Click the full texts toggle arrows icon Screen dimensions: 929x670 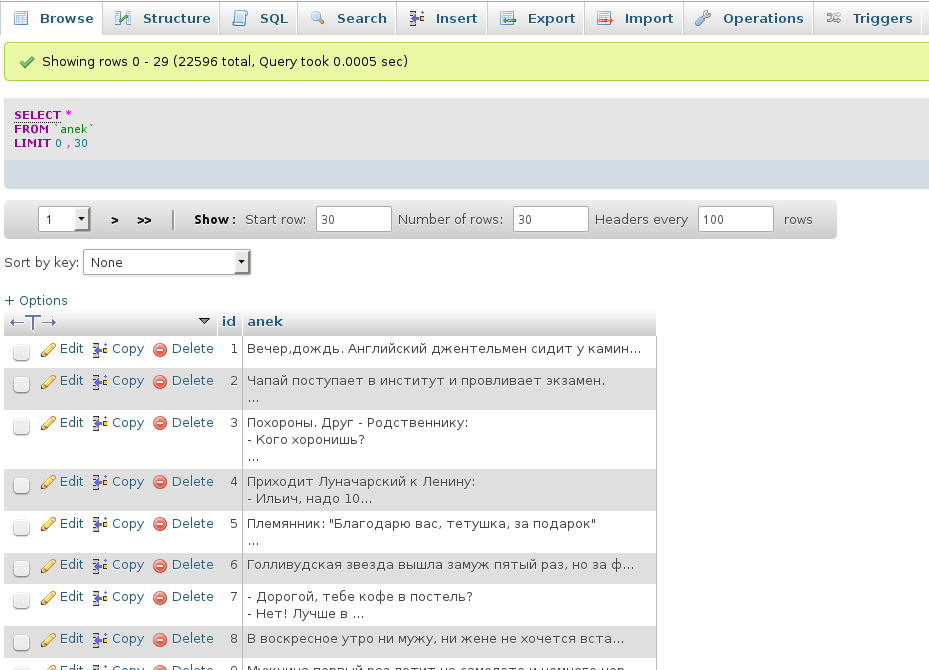(33, 322)
